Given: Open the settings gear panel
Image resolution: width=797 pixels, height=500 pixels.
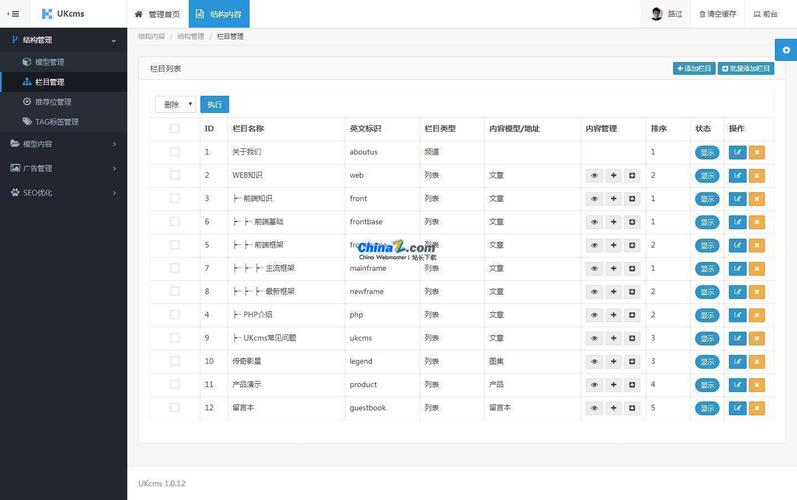Looking at the screenshot, I should point(786,50).
